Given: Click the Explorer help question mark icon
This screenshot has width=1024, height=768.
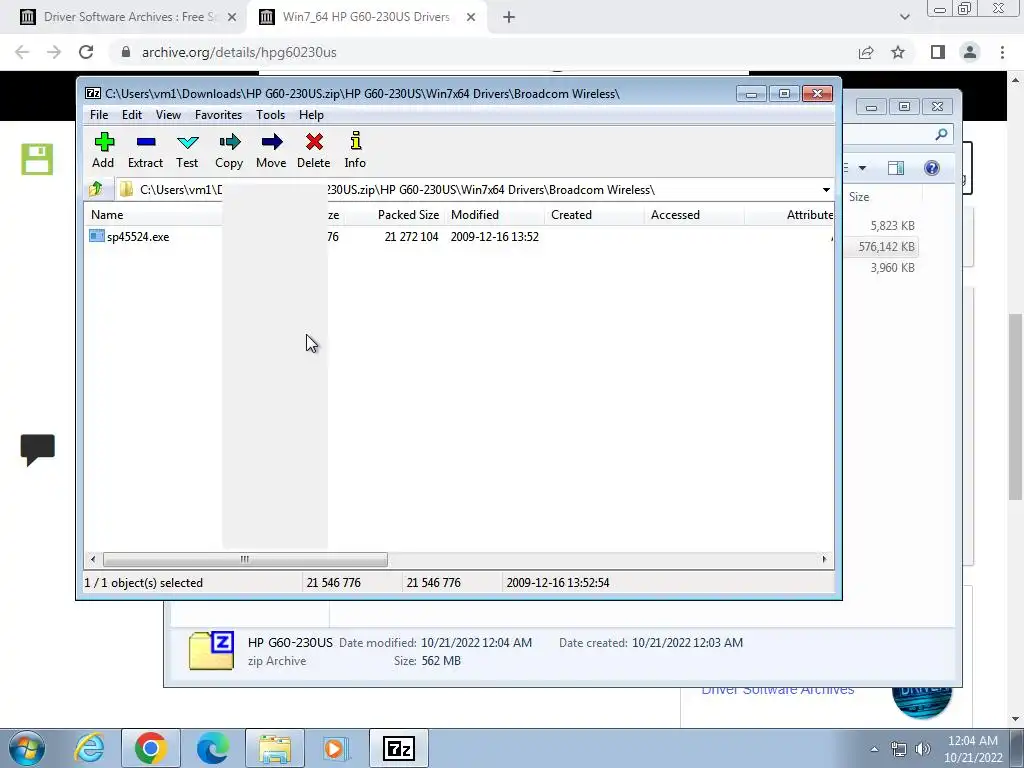Looking at the screenshot, I should [x=932, y=168].
